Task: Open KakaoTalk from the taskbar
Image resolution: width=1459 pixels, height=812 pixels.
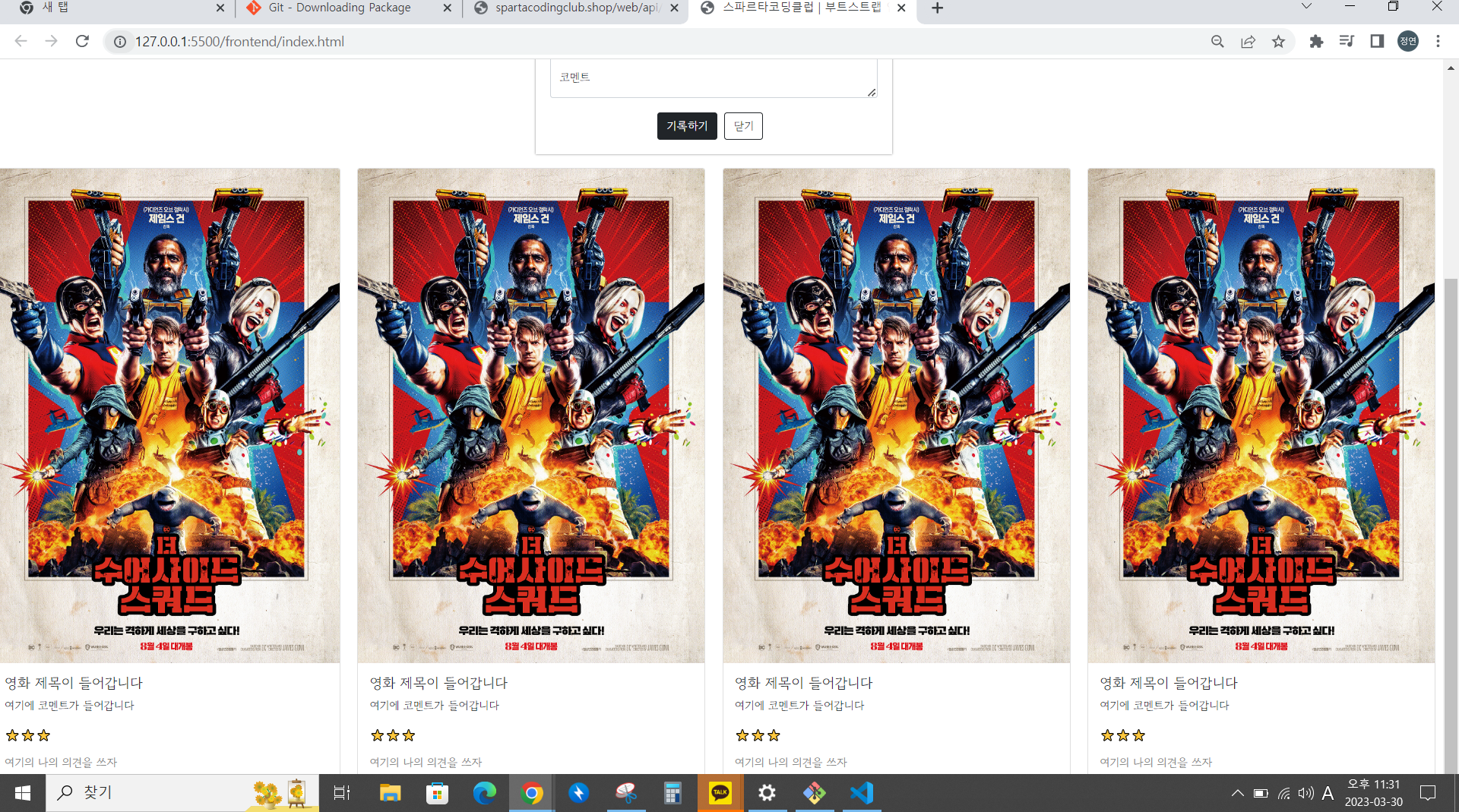Action: click(x=720, y=793)
